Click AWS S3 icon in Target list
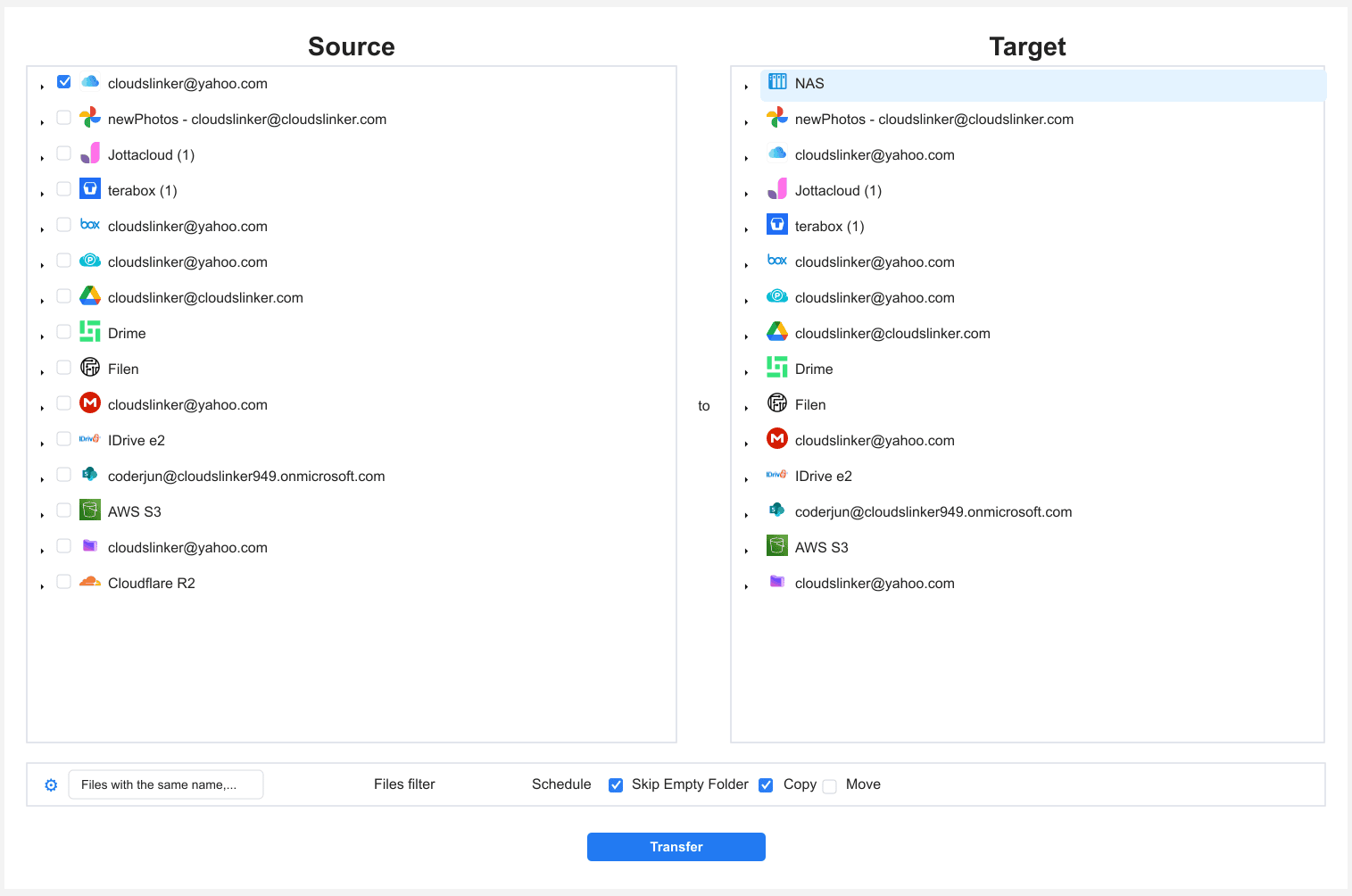The image size is (1352, 896). pyautogui.click(x=777, y=545)
